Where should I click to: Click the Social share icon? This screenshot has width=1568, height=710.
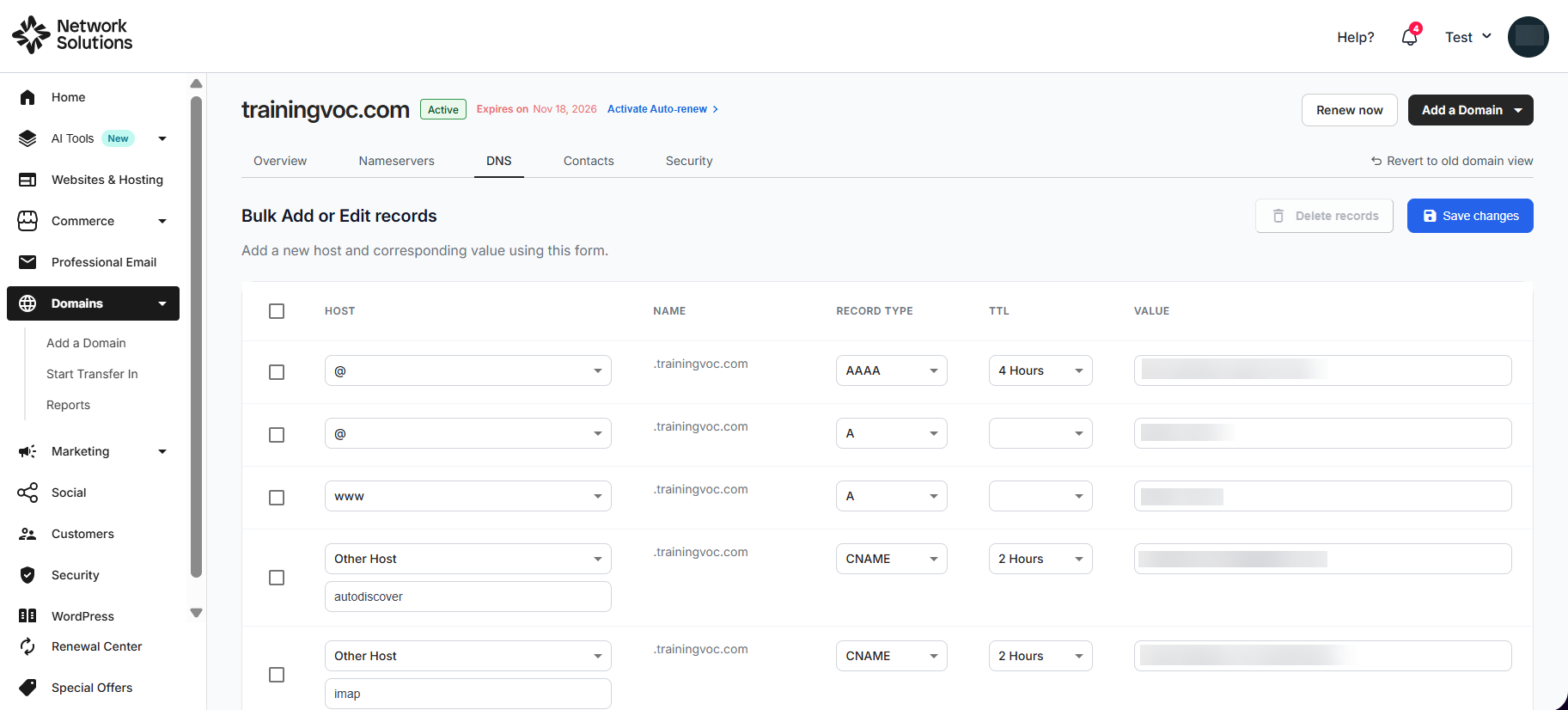[x=27, y=493]
